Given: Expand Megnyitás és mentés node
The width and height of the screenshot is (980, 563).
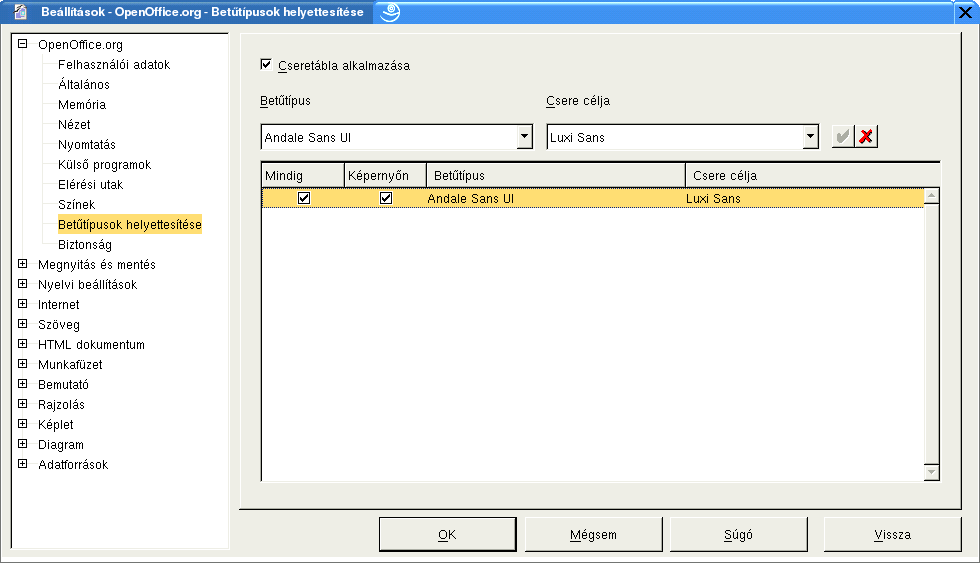Looking at the screenshot, I should (x=22, y=264).
